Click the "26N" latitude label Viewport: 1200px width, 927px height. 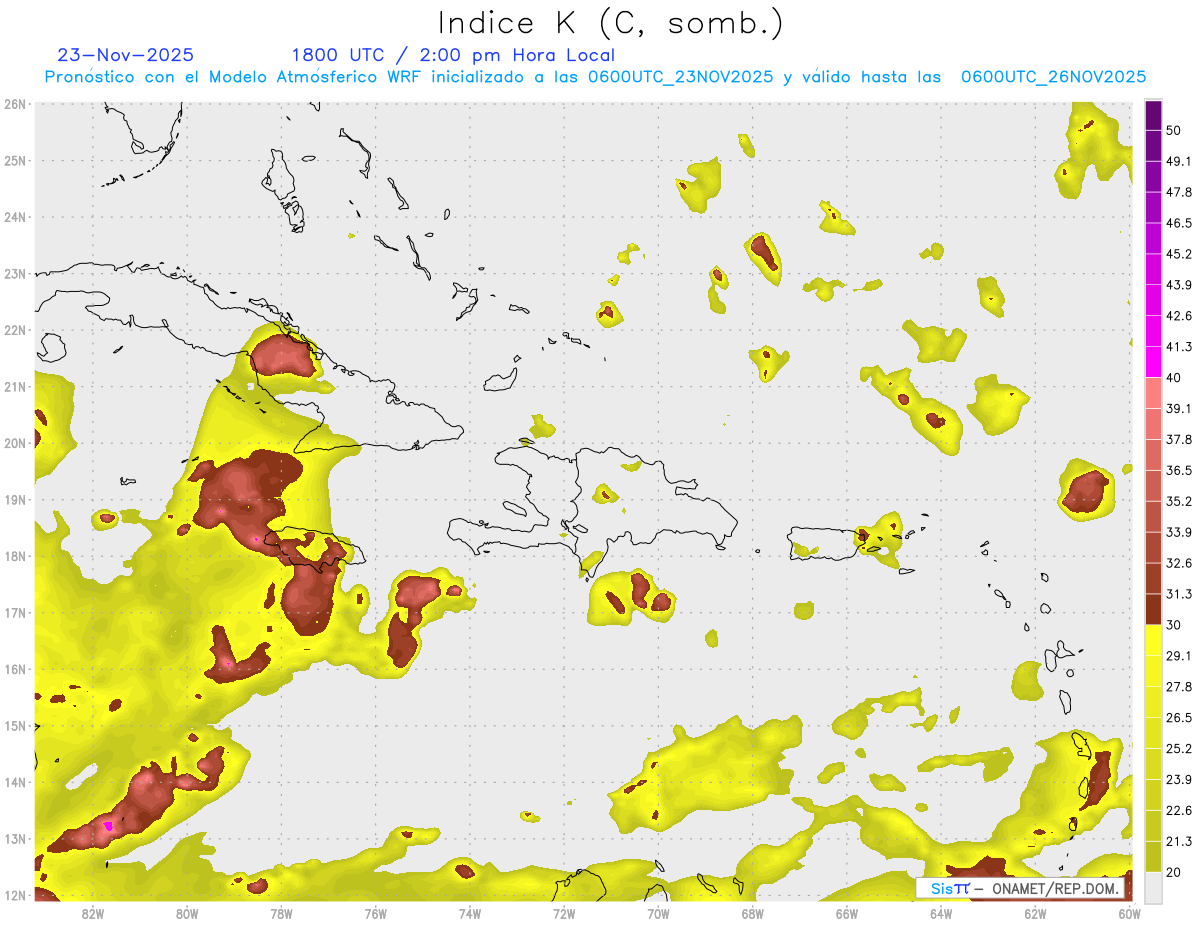pyautogui.click(x=15, y=104)
